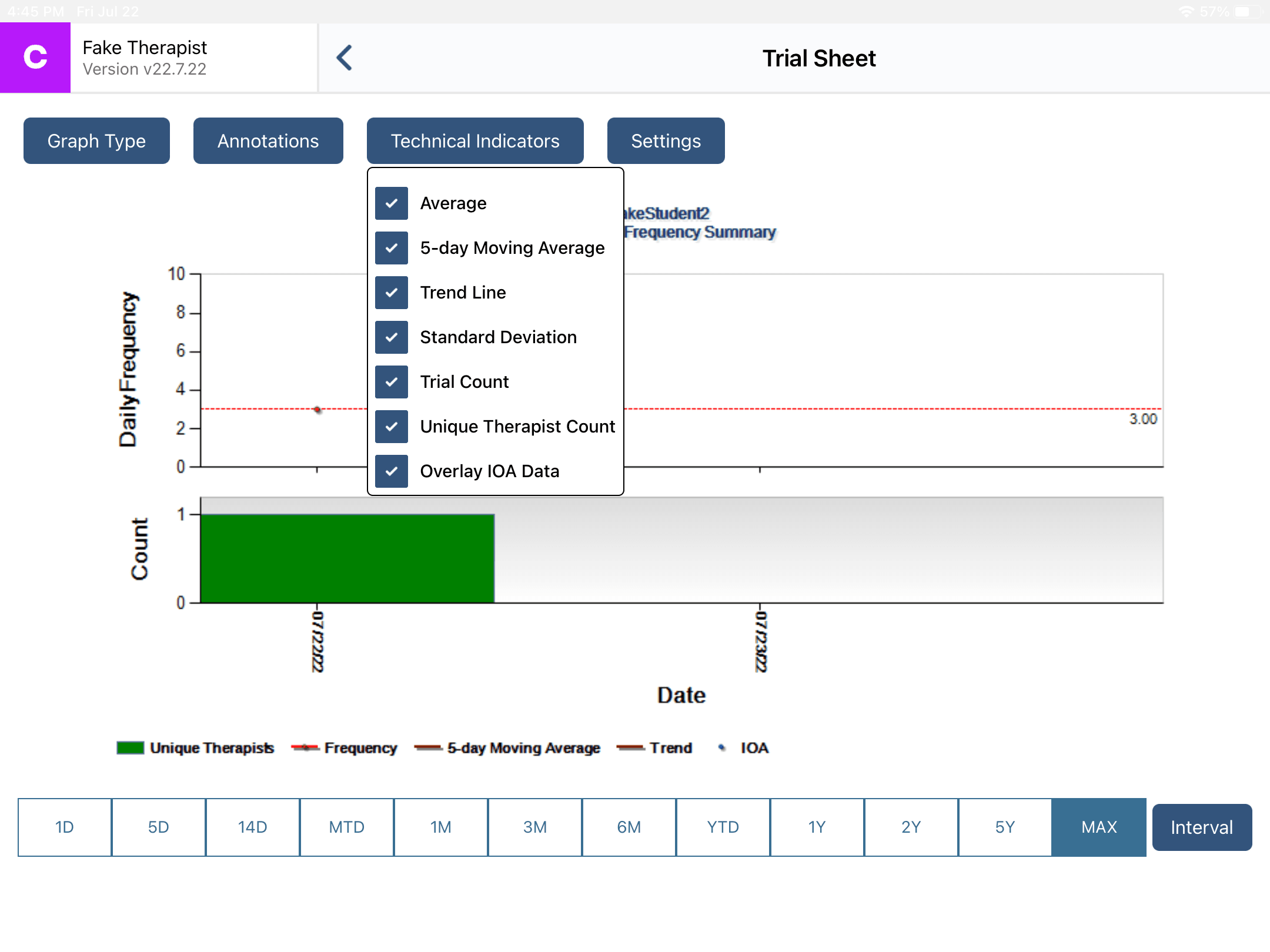Tap the second date tick label under the chart
The image size is (1270, 952).
(x=761, y=642)
